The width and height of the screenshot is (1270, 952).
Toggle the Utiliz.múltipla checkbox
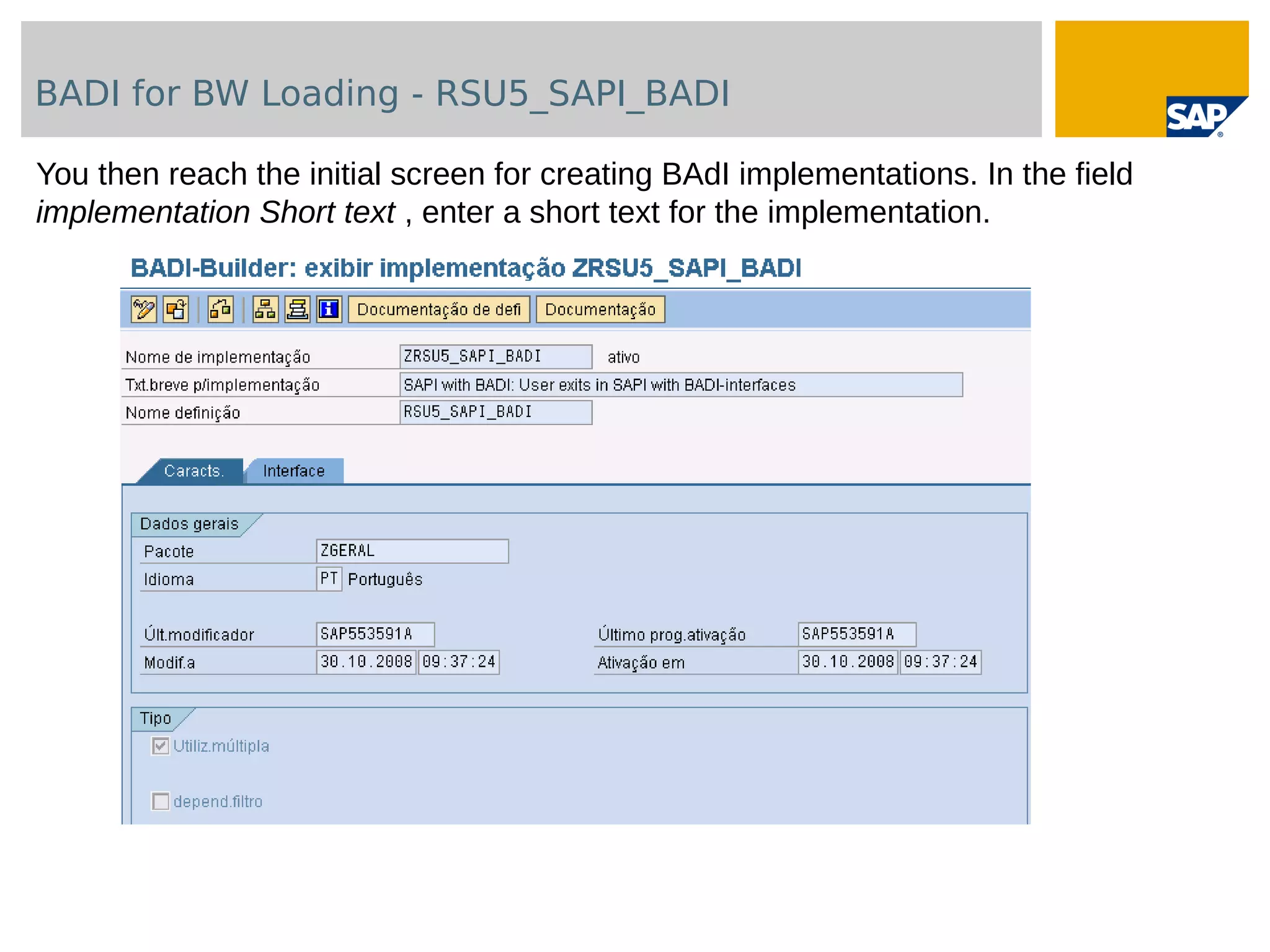click(161, 746)
